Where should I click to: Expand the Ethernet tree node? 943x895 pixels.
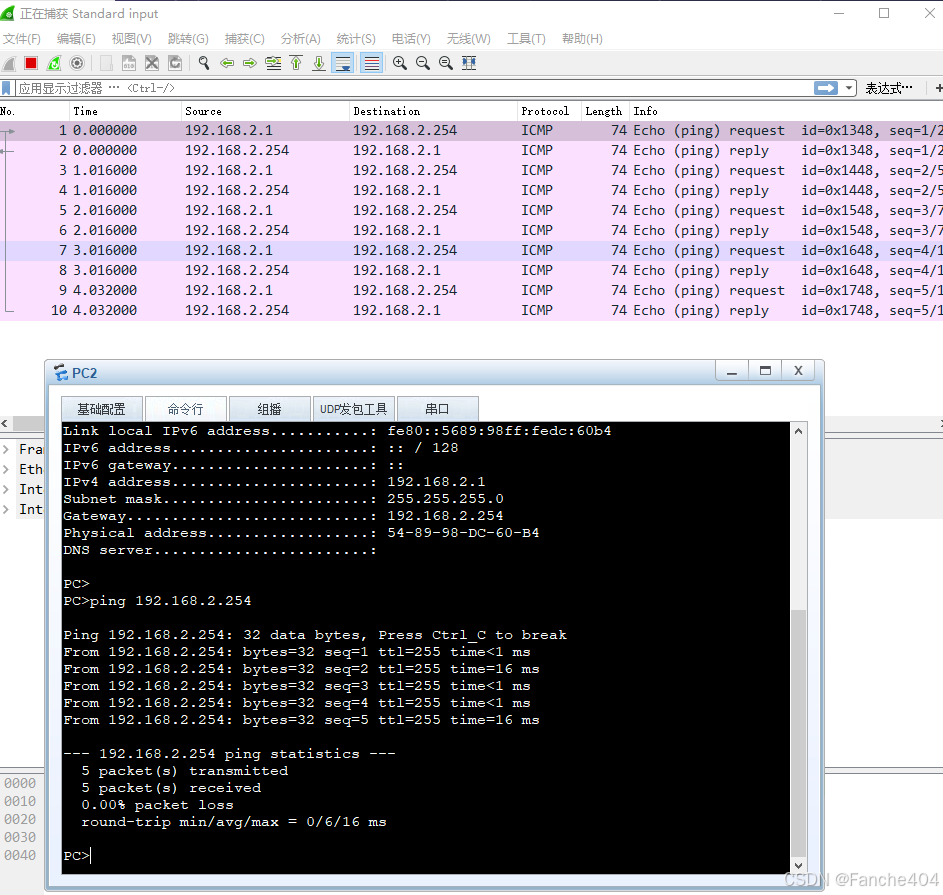point(5,469)
